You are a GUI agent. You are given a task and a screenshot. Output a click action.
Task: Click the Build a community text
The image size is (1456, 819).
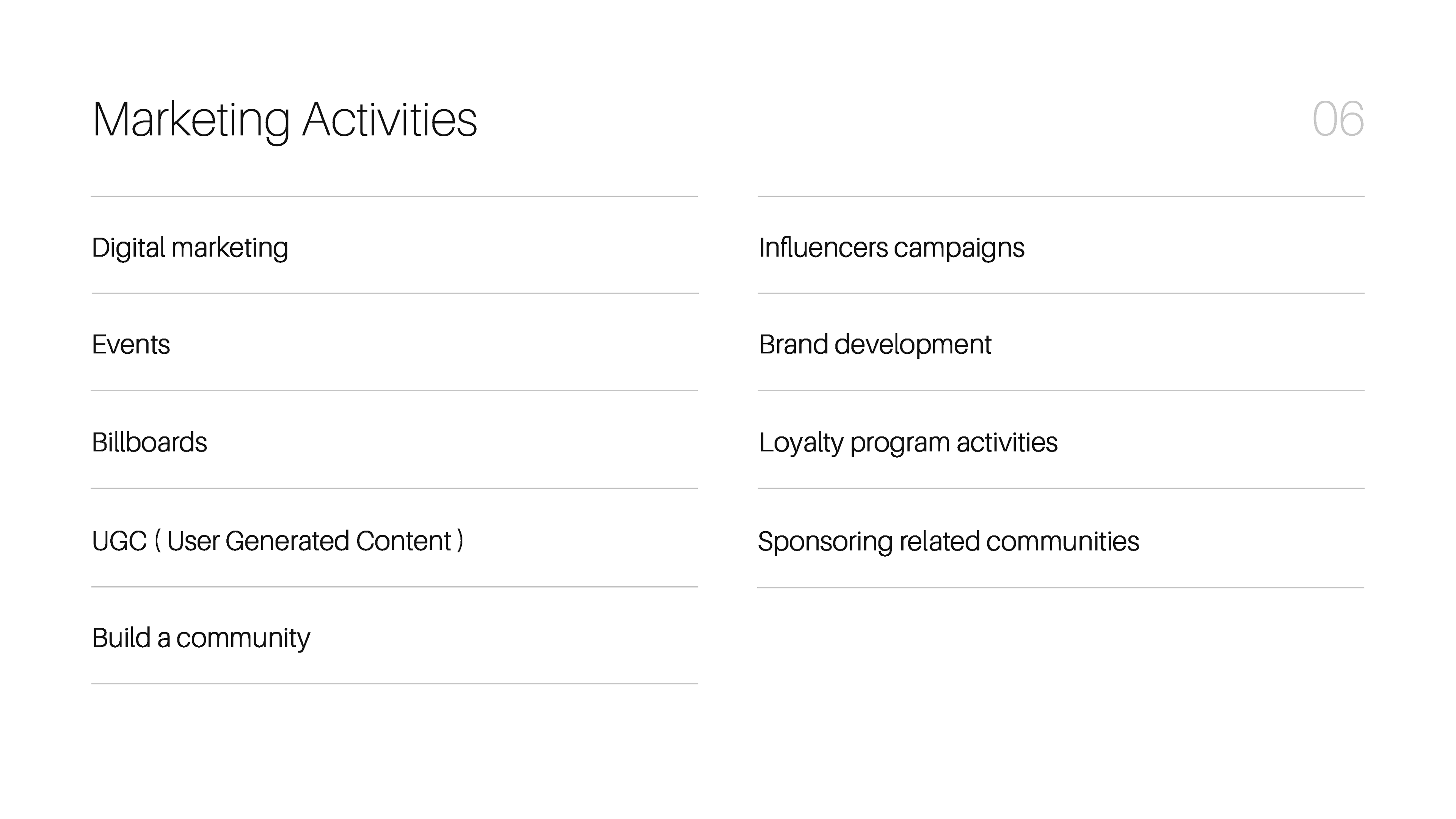[x=201, y=638]
